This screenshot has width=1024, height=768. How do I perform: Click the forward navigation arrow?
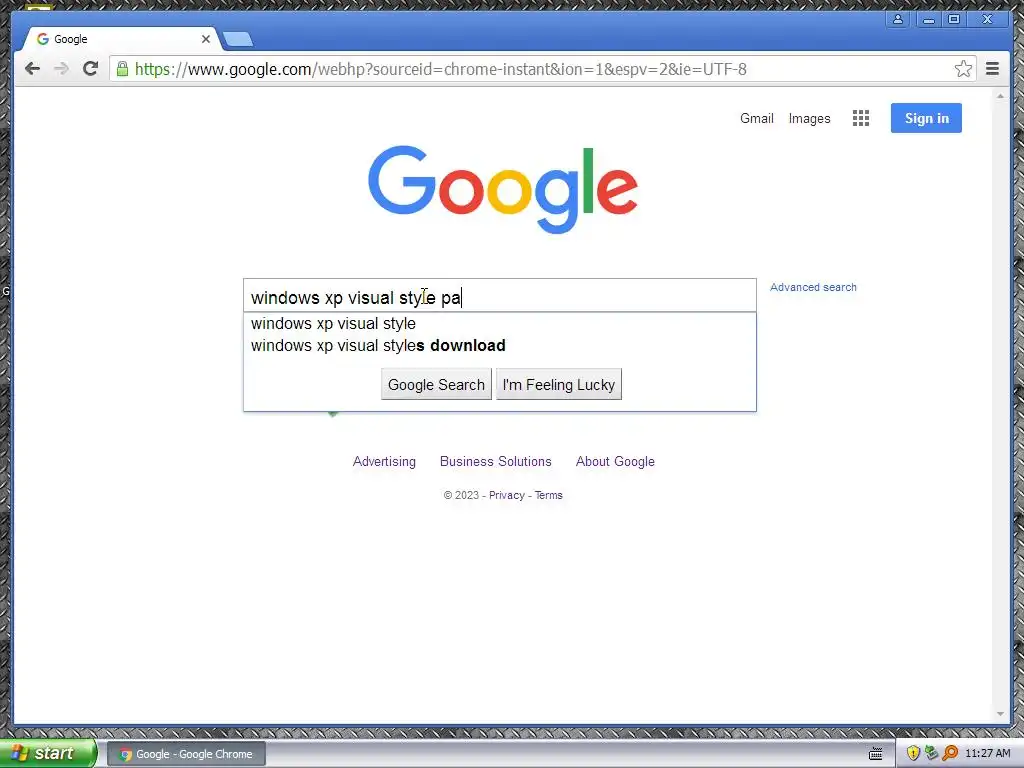click(x=61, y=69)
